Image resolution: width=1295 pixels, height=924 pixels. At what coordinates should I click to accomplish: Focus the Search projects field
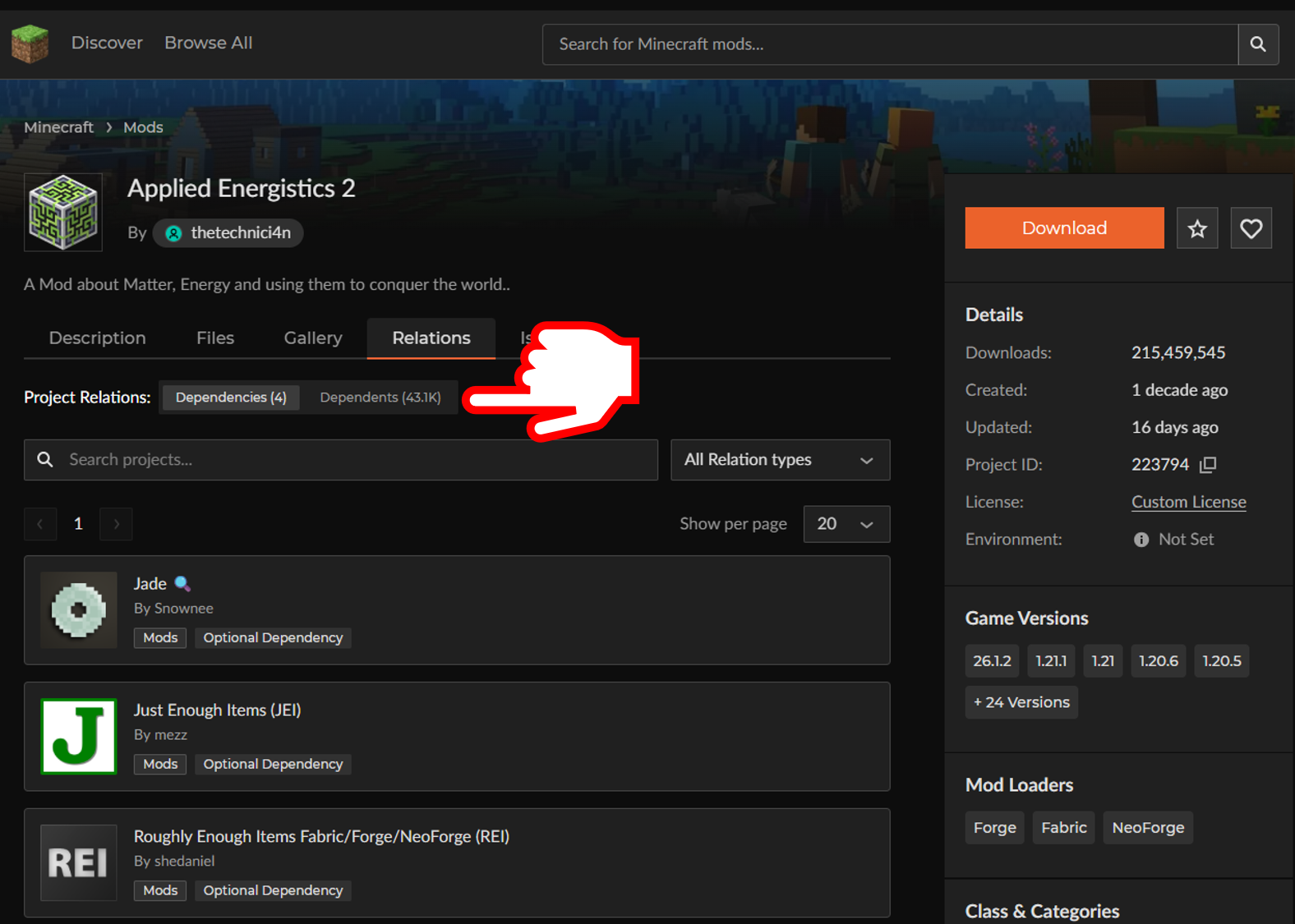click(x=341, y=460)
